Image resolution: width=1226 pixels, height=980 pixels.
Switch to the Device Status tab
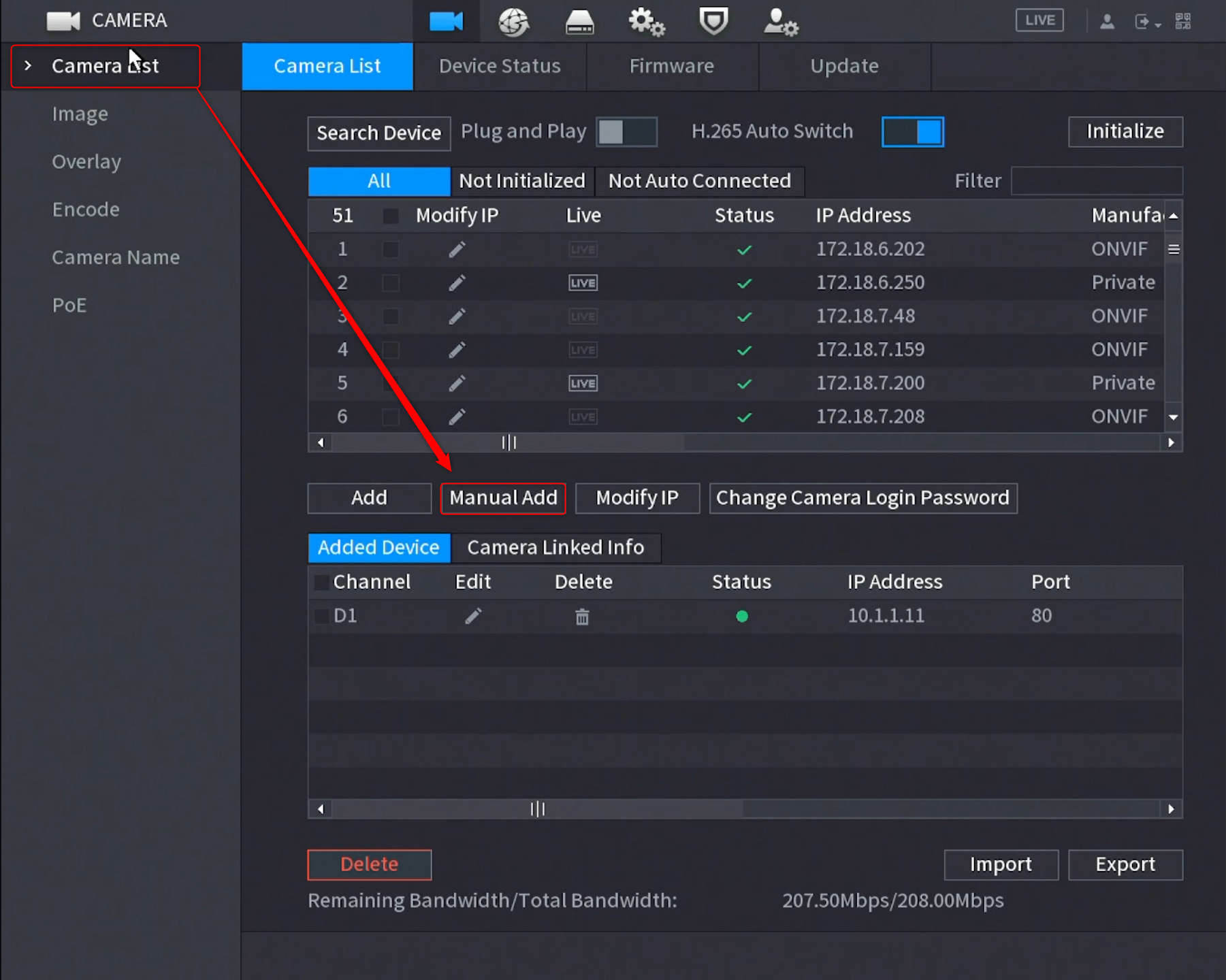point(500,66)
